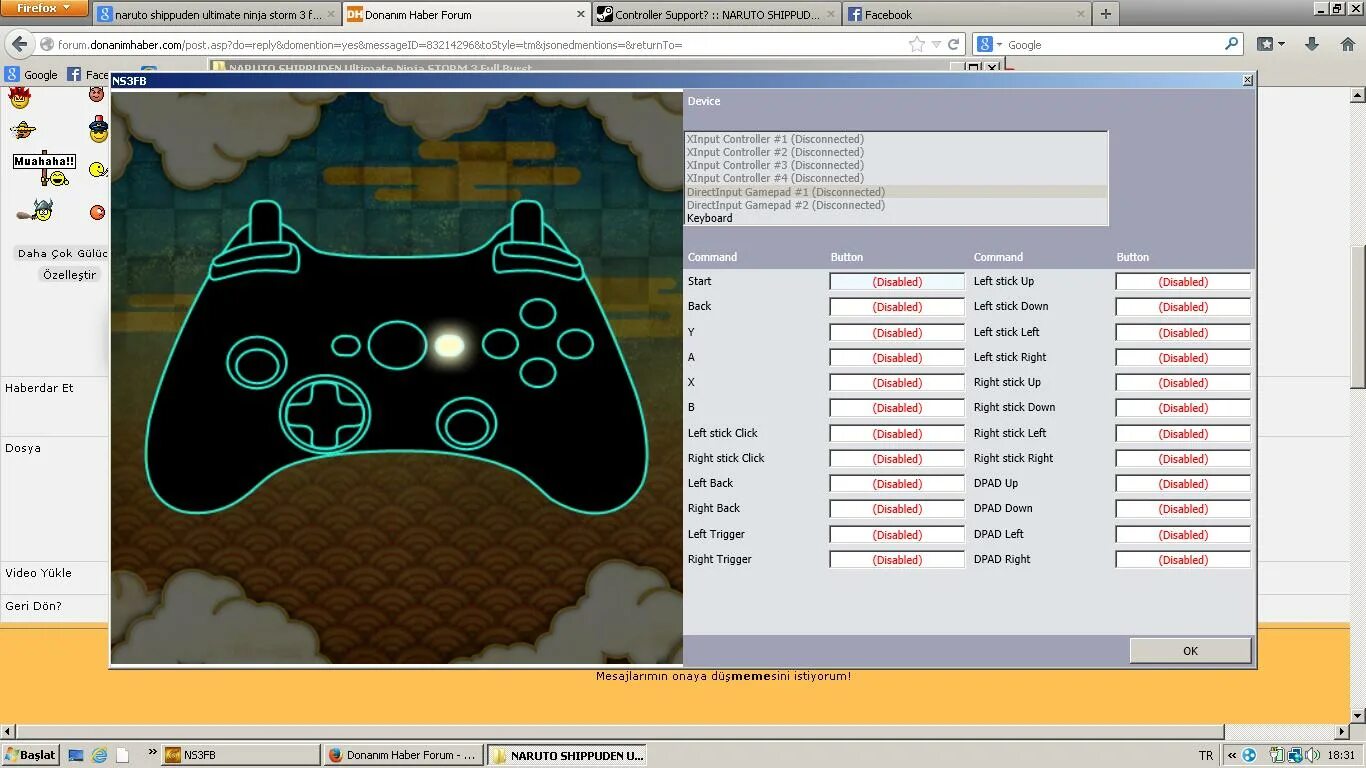1366x768 pixels.
Task: Click DPAD Right button field
Action: click(x=1183, y=560)
